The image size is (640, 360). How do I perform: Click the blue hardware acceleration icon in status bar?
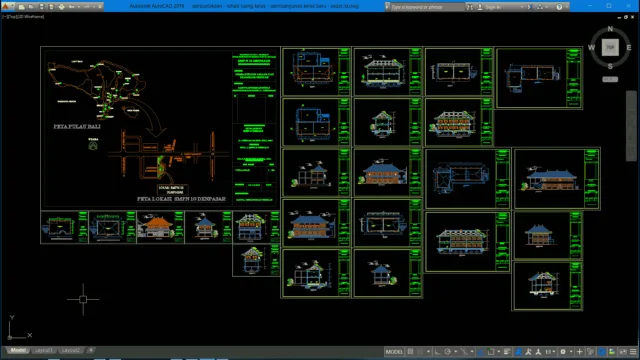602,352
